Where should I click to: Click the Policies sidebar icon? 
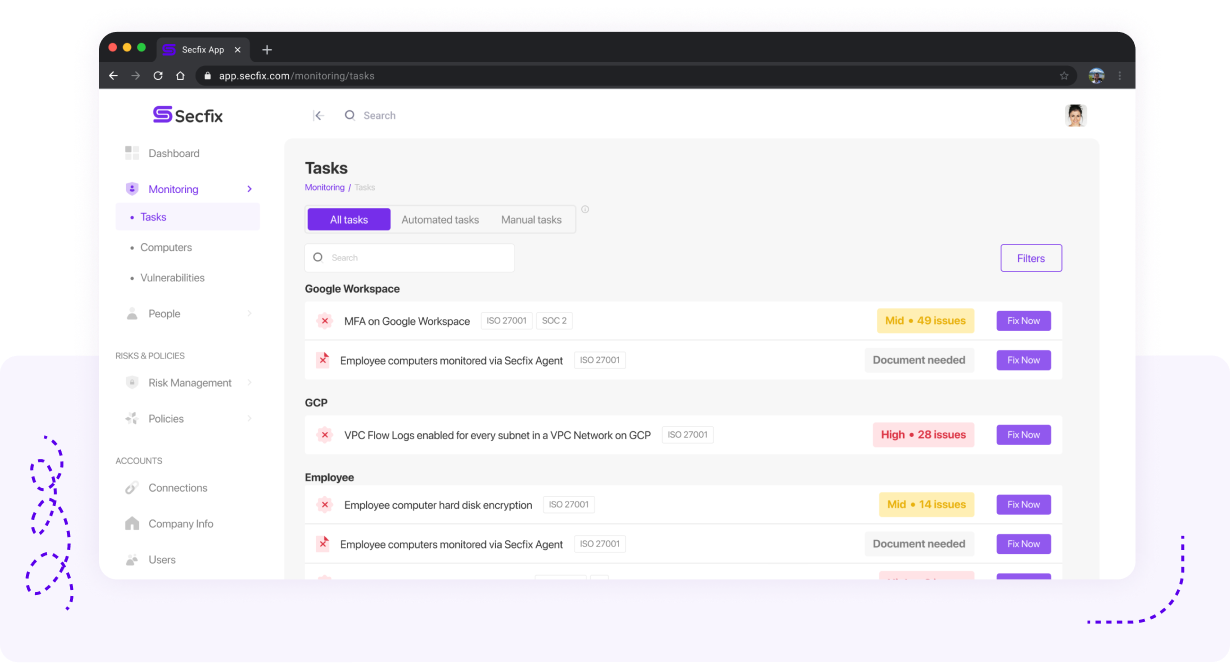[x=132, y=419]
